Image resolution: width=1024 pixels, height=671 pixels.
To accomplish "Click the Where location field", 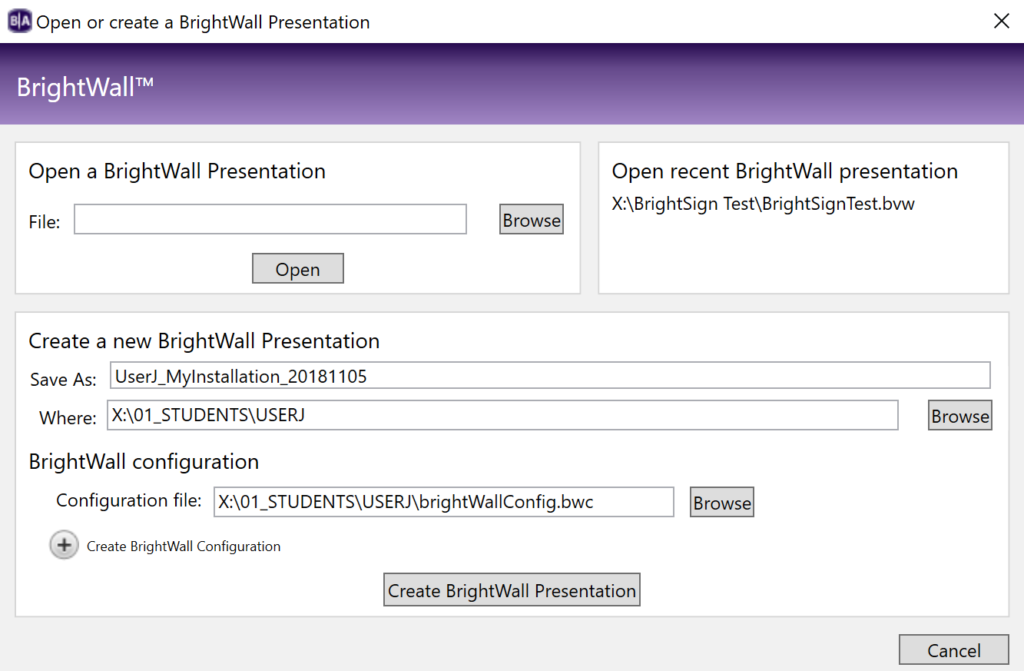I will (x=503, y=415).
